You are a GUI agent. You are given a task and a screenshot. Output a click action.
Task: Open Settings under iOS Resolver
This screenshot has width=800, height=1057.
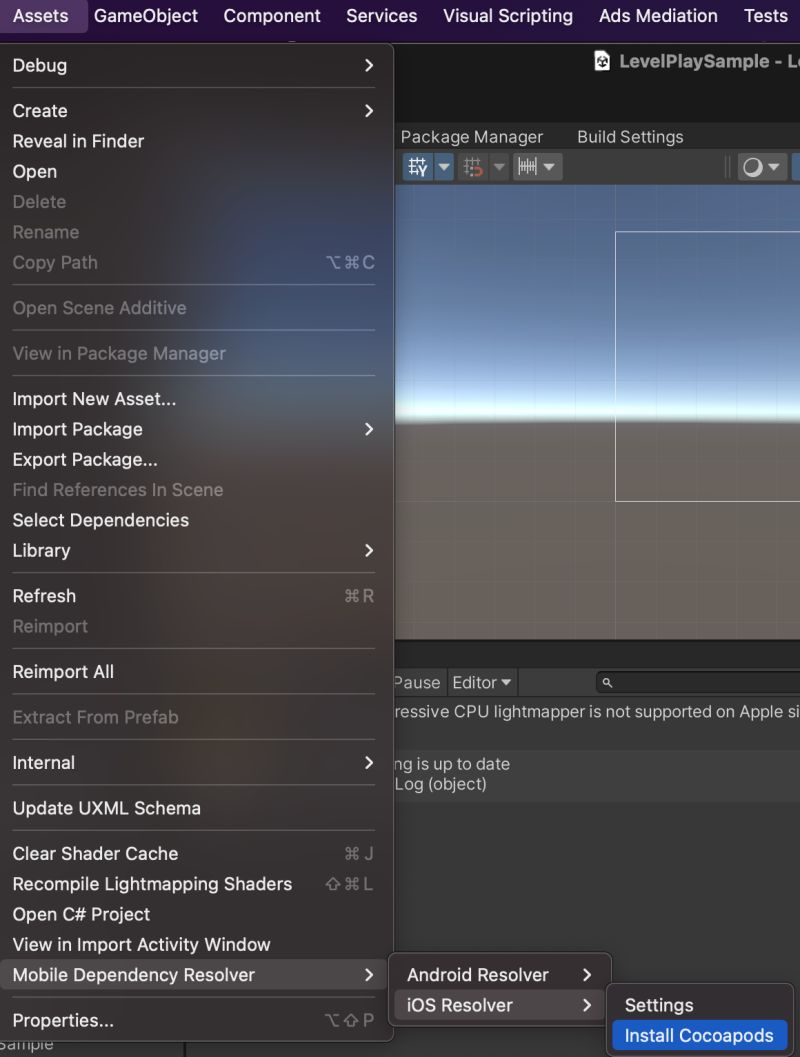pyautogui.click(x=658, y=1005)
